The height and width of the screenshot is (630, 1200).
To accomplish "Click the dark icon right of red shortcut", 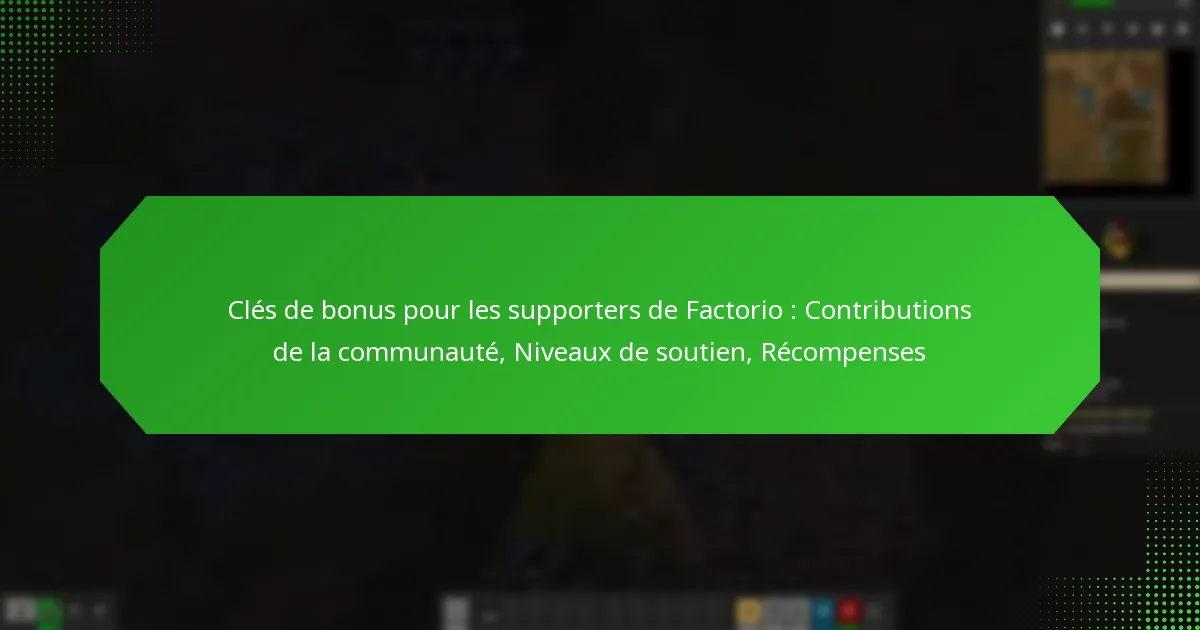I will 875,611.
